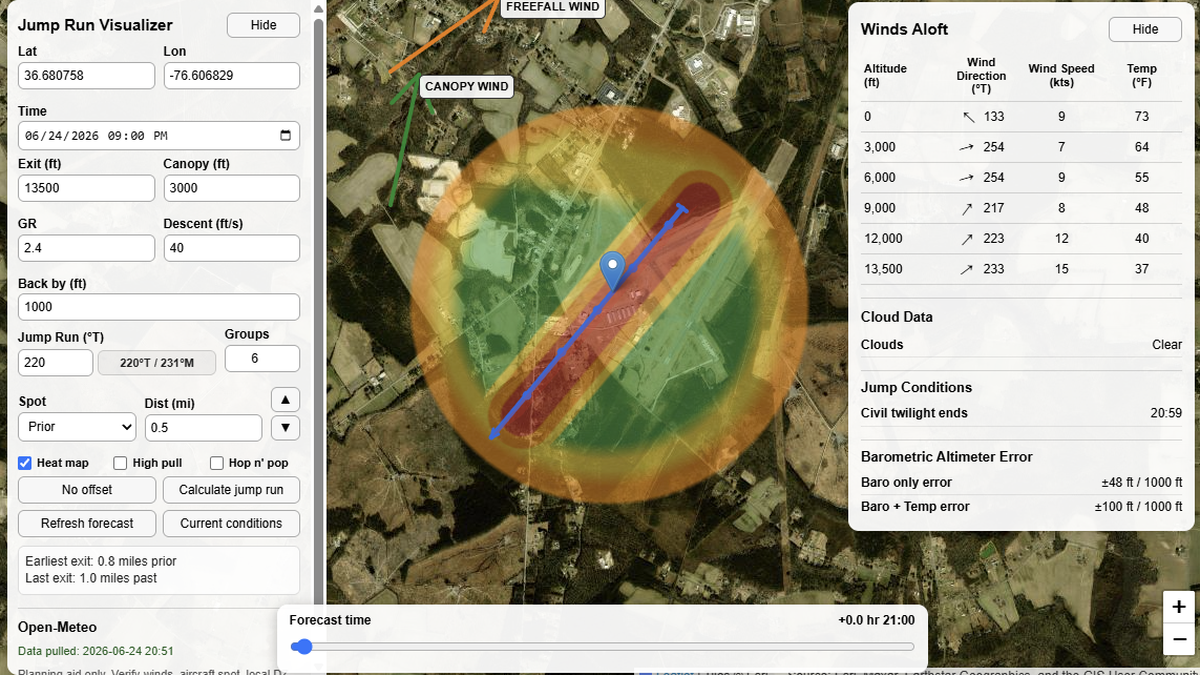
Task: Click the FREEFALL WIND label on map
Action: click(552, 7)
